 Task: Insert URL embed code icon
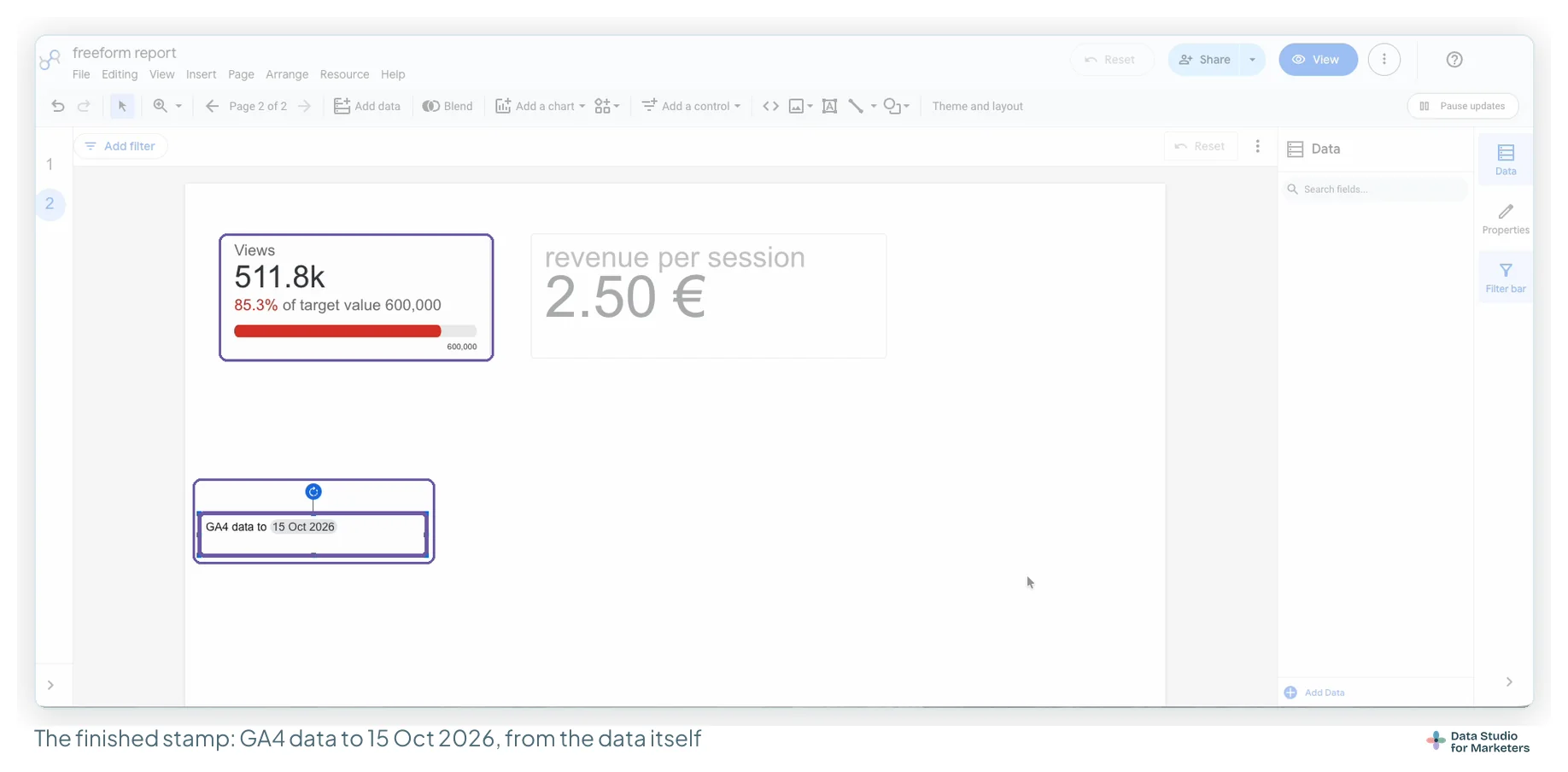[x=770, y=106]
